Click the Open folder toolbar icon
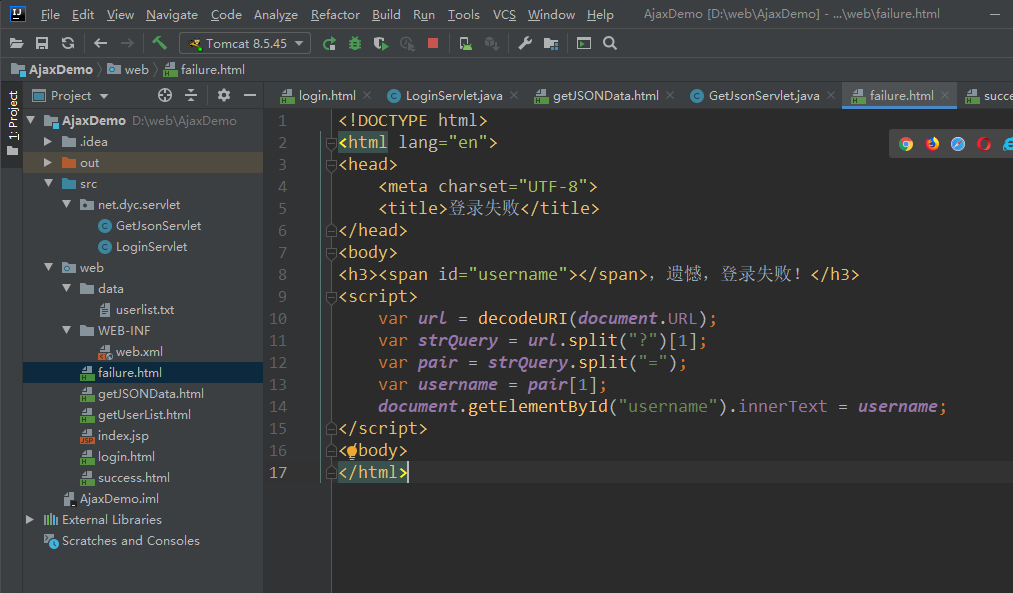The image size is (1013, 593). 17,43
